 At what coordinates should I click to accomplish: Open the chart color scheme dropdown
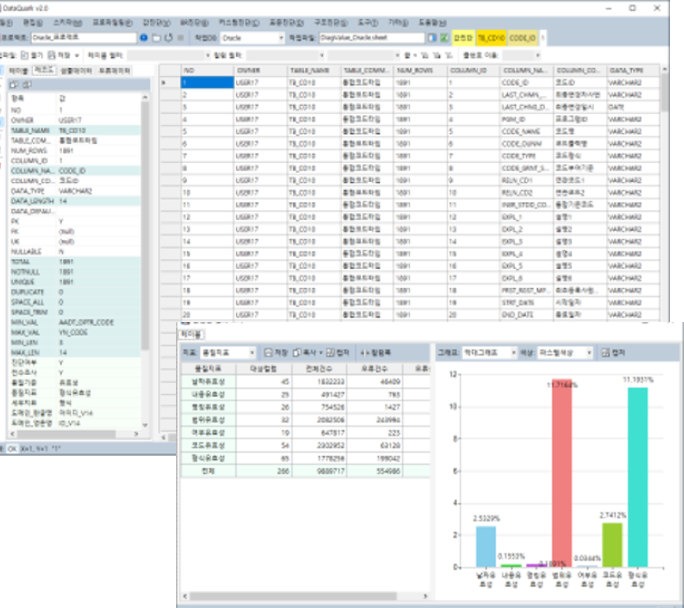click(591, 353)
